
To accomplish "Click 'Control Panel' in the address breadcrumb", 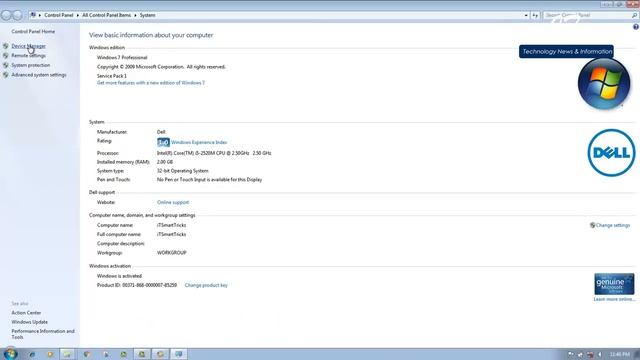I will (58, 15).
